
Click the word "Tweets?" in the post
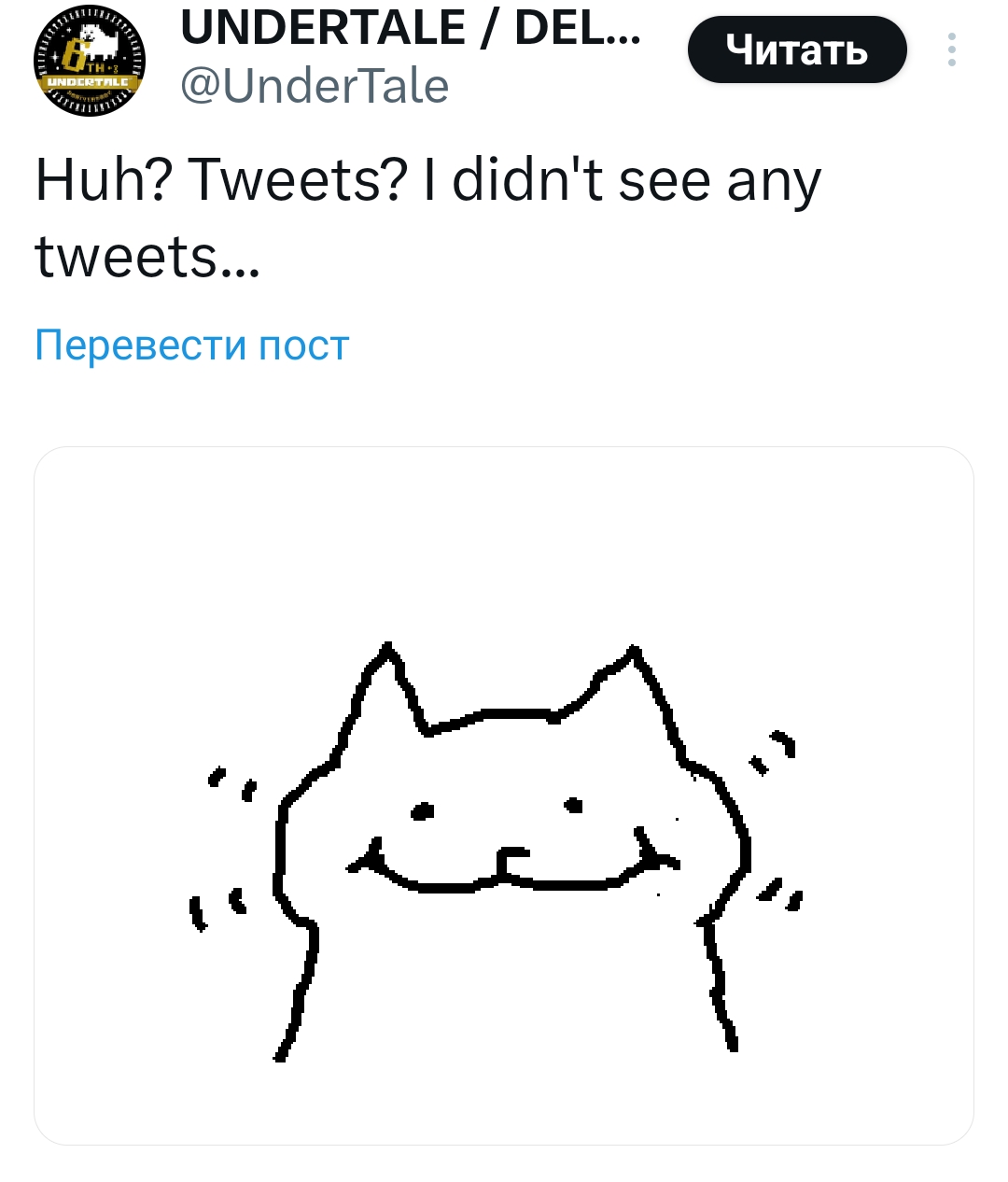296,180
